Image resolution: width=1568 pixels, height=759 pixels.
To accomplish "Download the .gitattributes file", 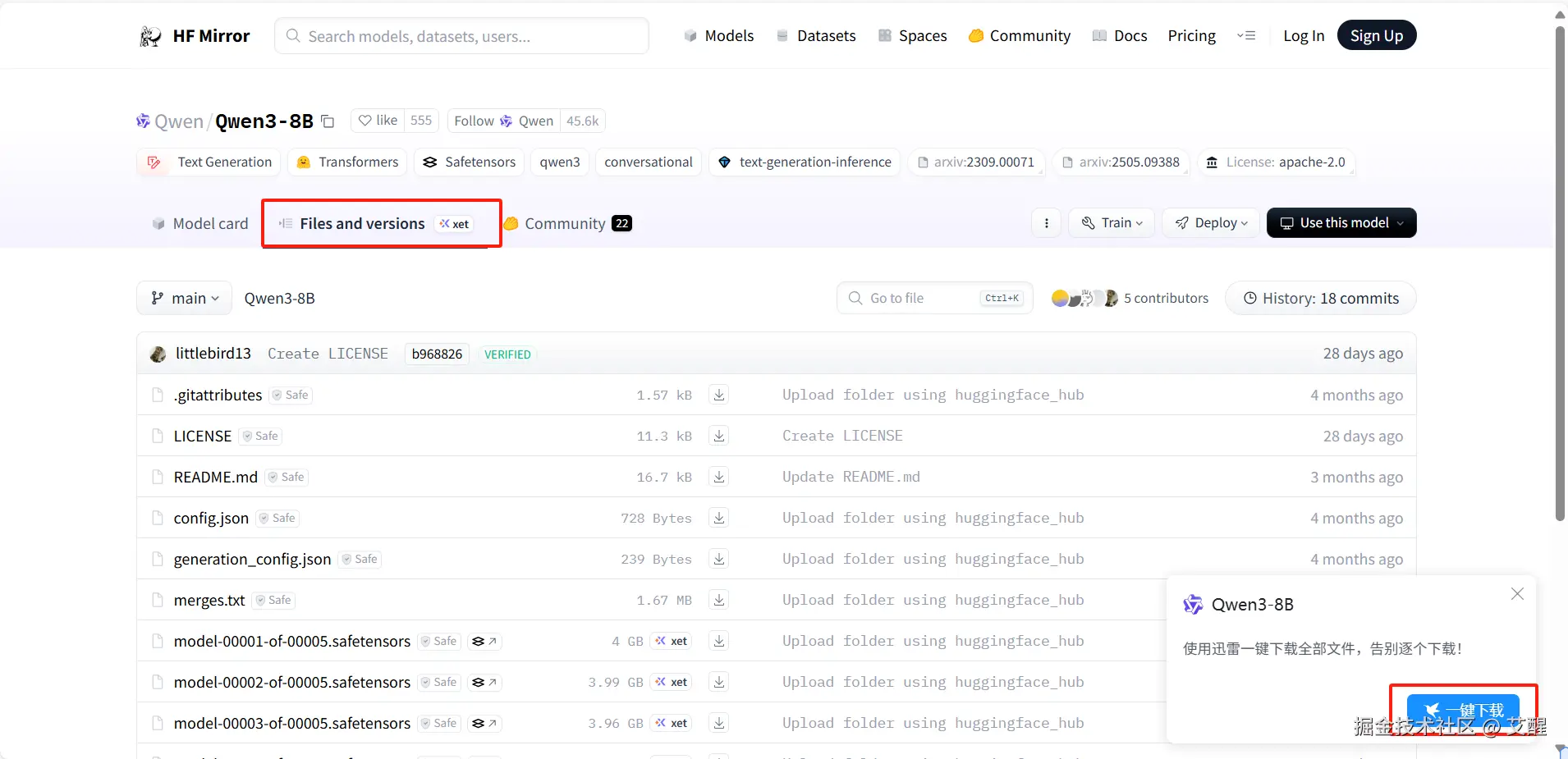I will 719,395.
